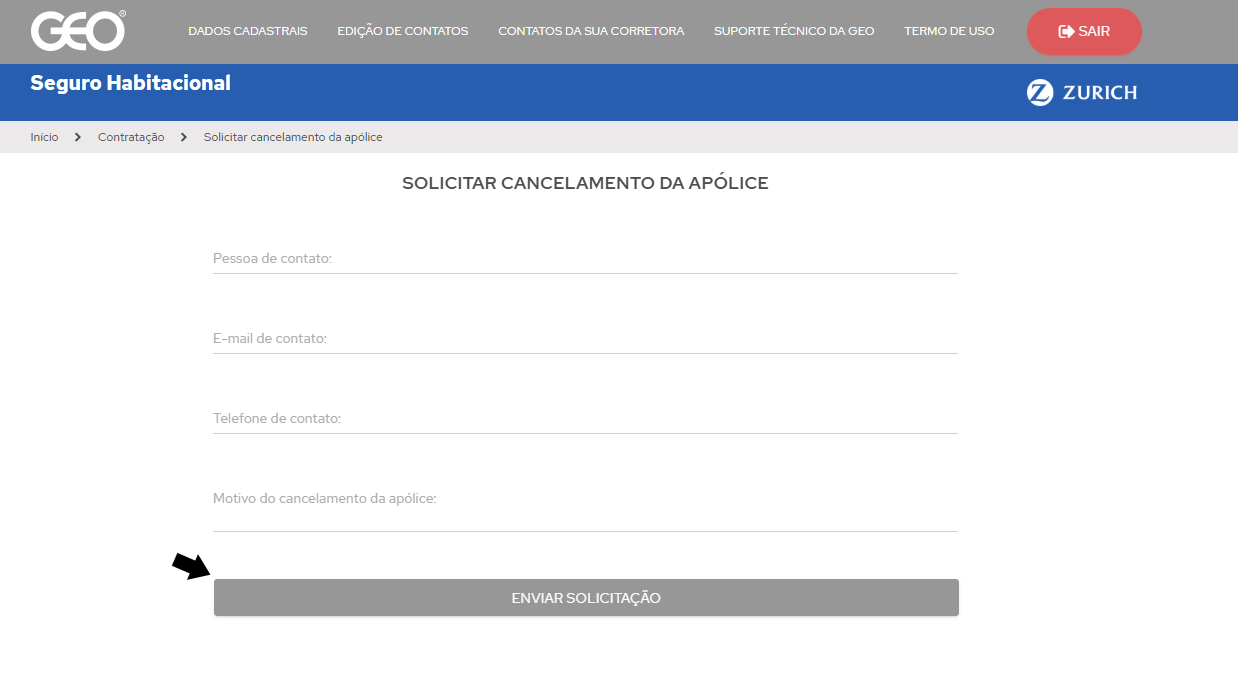This screenshot has height=676, width=1238.
Task: Click Solicitar cancelamento da apólice breadcrumb
Action: click(x=293, y=137)
